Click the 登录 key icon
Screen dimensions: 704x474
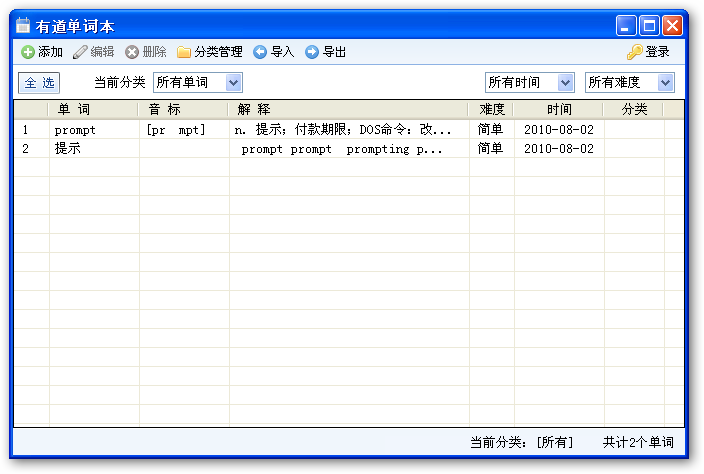pyautogui.click(x=634, y=52)
